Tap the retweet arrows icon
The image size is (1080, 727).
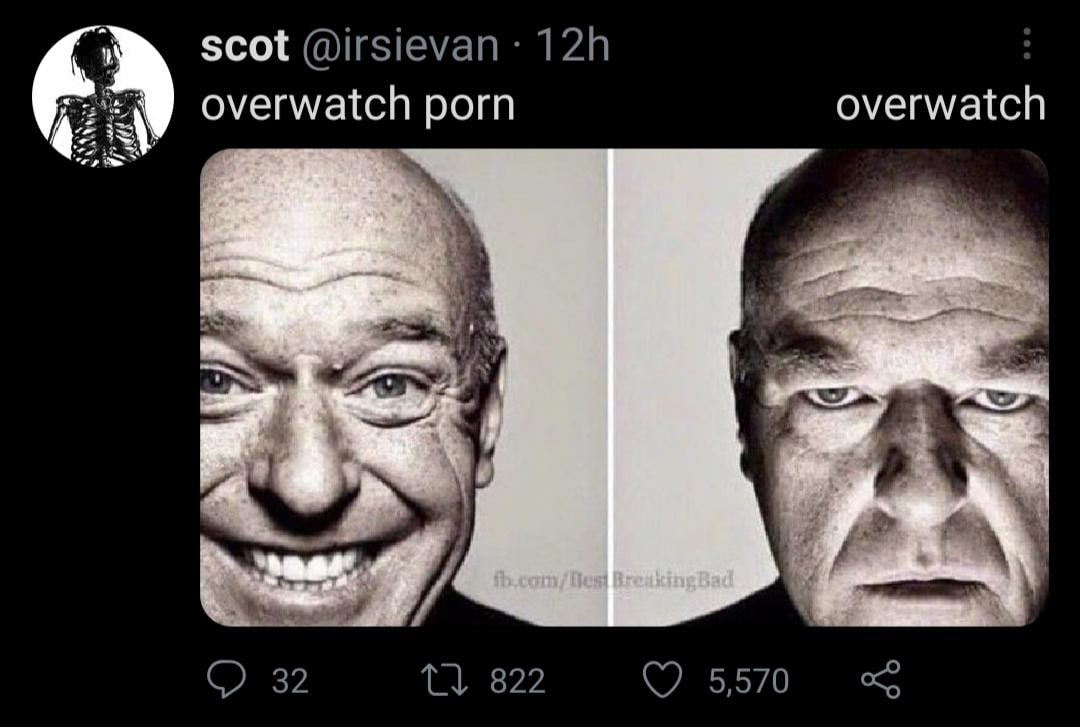point(445,679)
